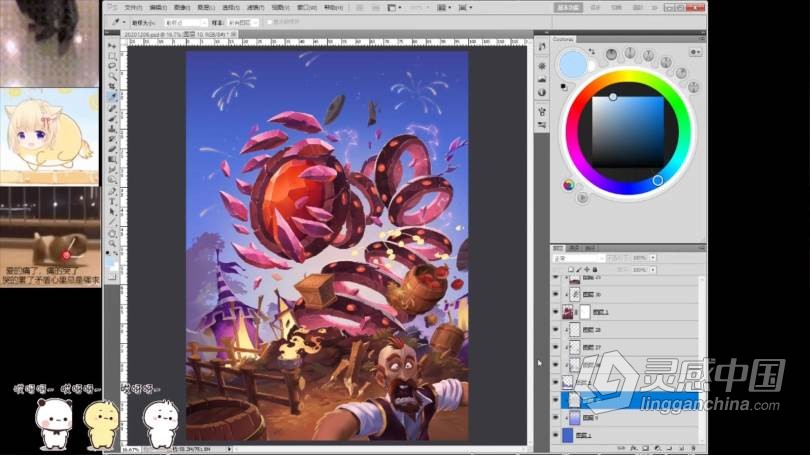
Task: Open the View Extras dropdown in the top bar
Action: [x=395, y=8]
